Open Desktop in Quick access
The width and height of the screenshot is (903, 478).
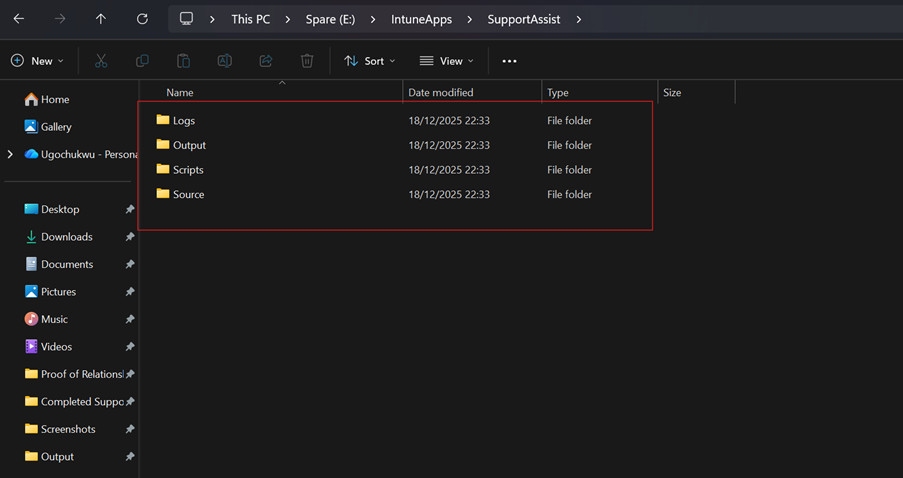(x=52, y=209)
